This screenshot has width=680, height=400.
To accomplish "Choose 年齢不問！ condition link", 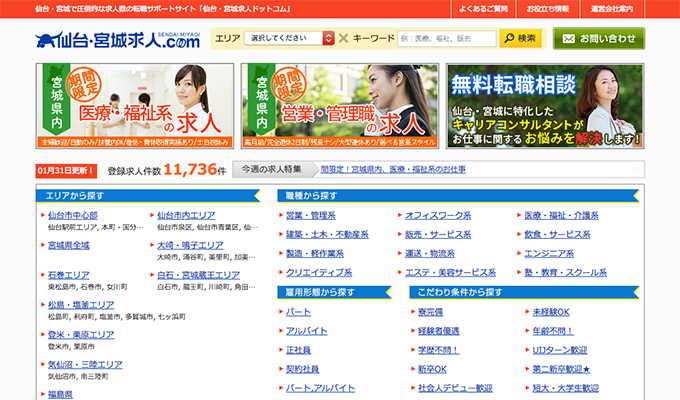I will pyautogui.click(x=553, y=331).
